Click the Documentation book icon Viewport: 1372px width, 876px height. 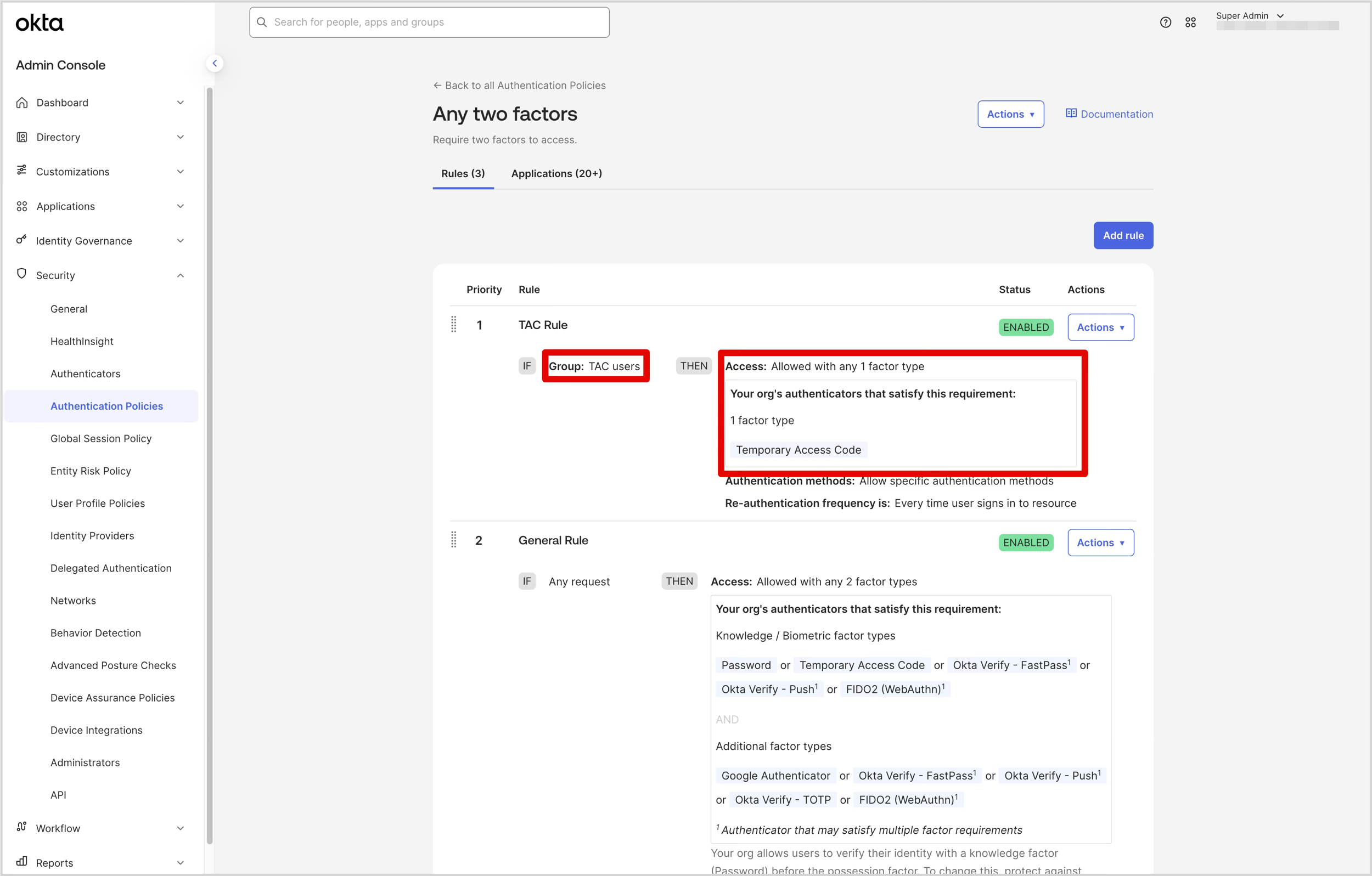point(1071,114)
